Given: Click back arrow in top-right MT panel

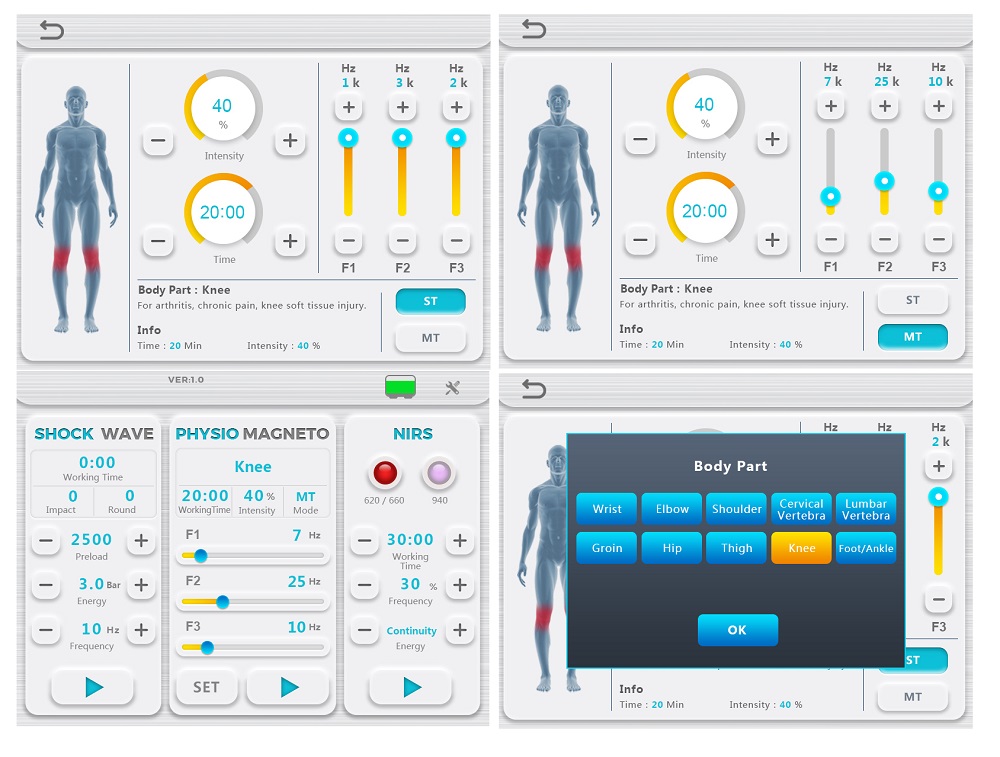Looking at the screenshot, I should point(534,29).
